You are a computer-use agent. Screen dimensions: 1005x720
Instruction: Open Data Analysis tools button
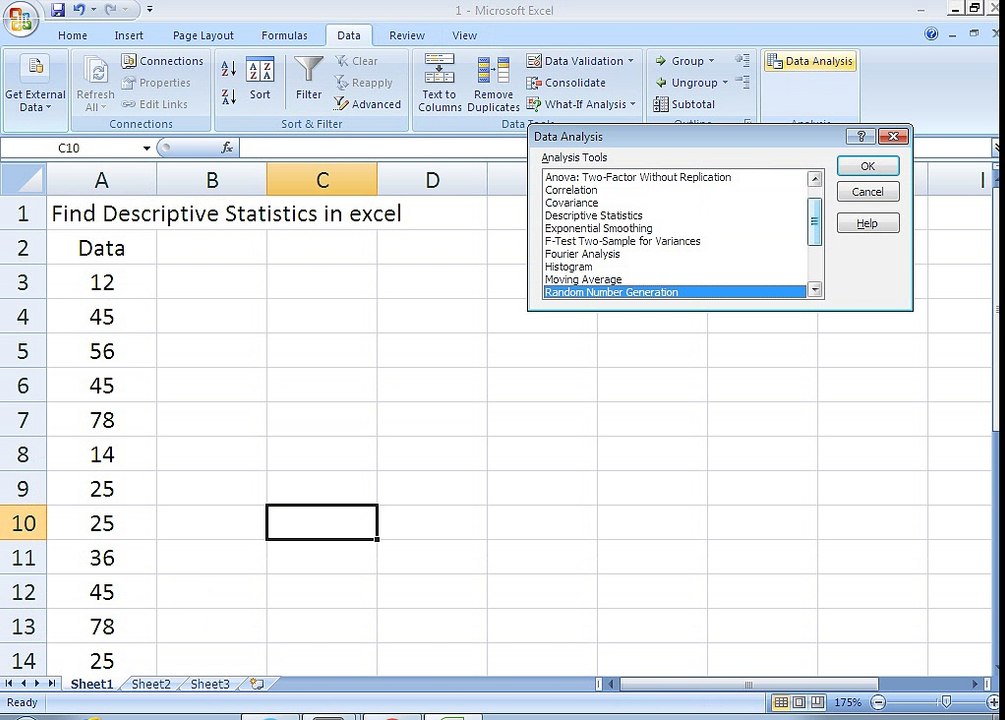coord(811,61)
